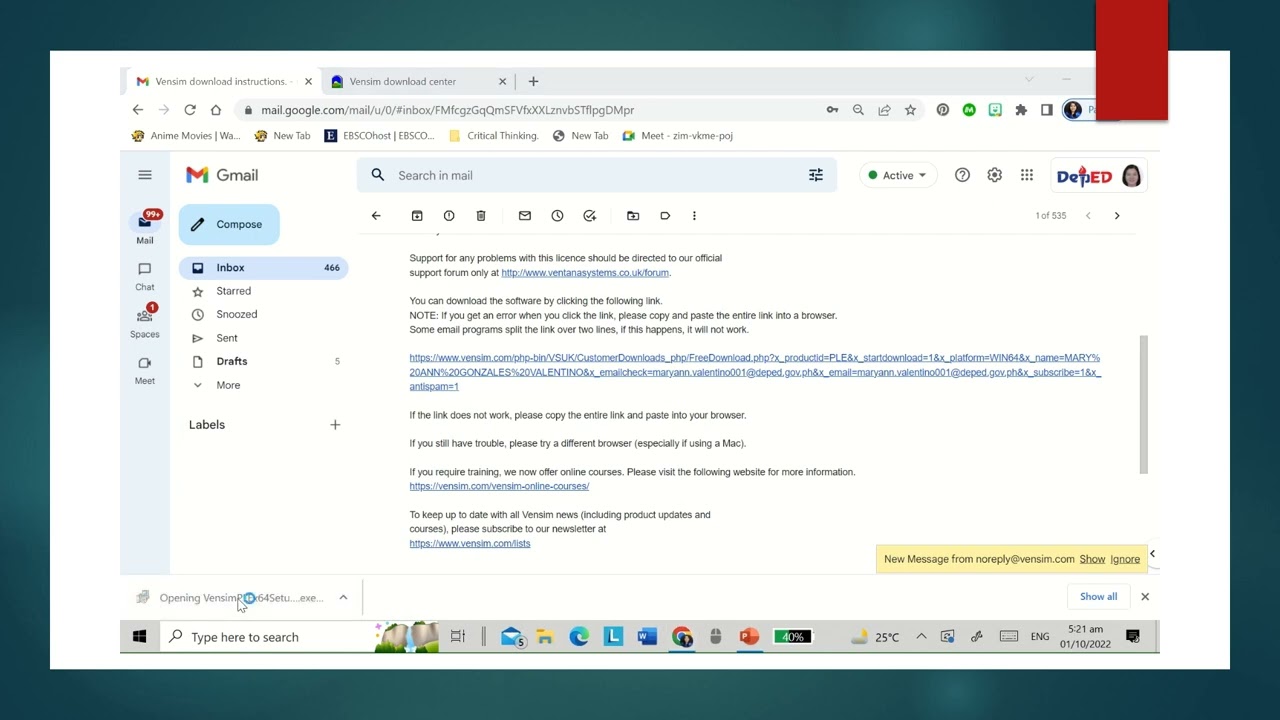1280x720 pixels.
Task: Open vensim.com/lists newsletter link
Action: (x=470, y=543)
